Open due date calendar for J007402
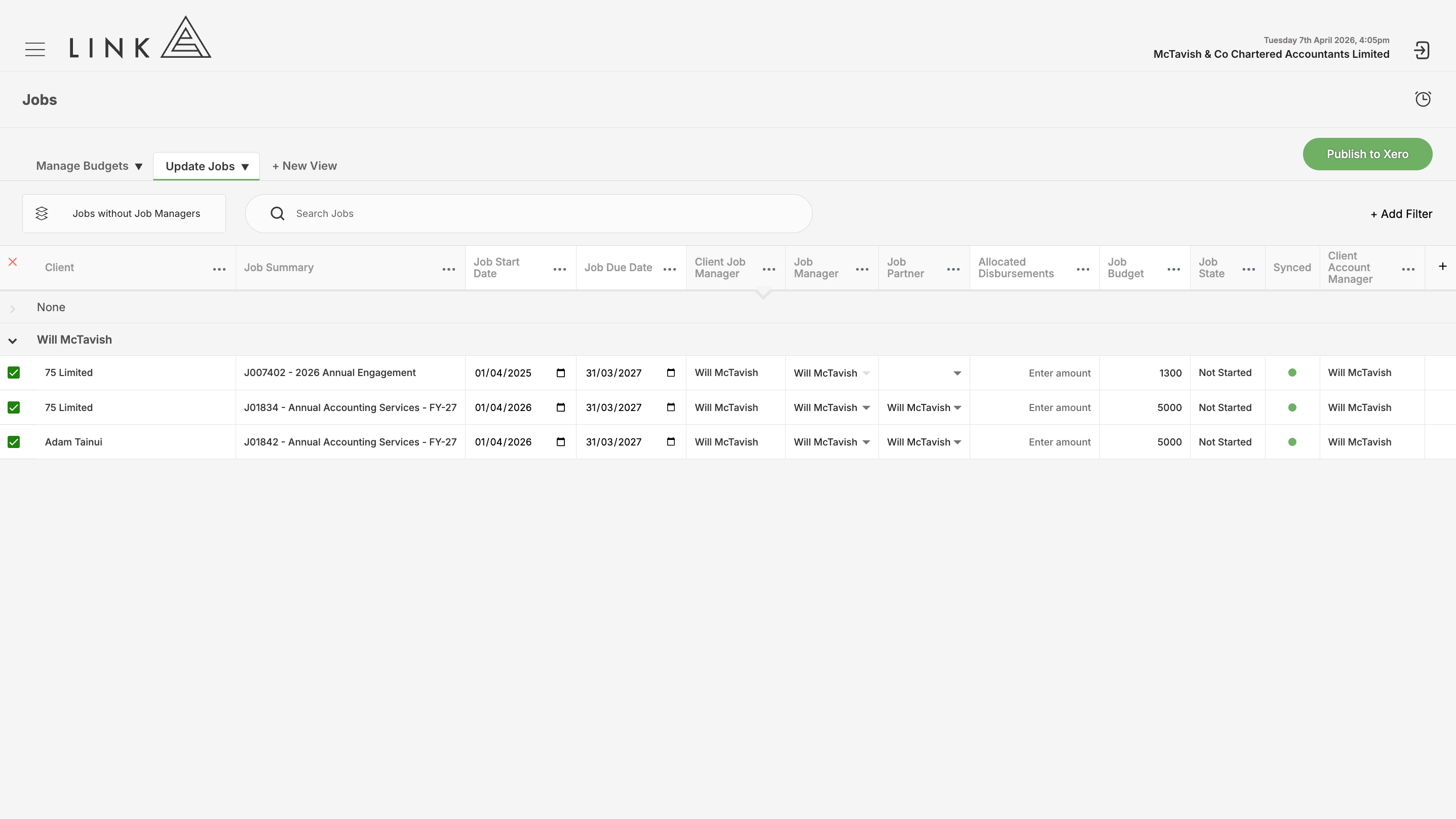The image size is (1456, 819). (x=671, y=373)
